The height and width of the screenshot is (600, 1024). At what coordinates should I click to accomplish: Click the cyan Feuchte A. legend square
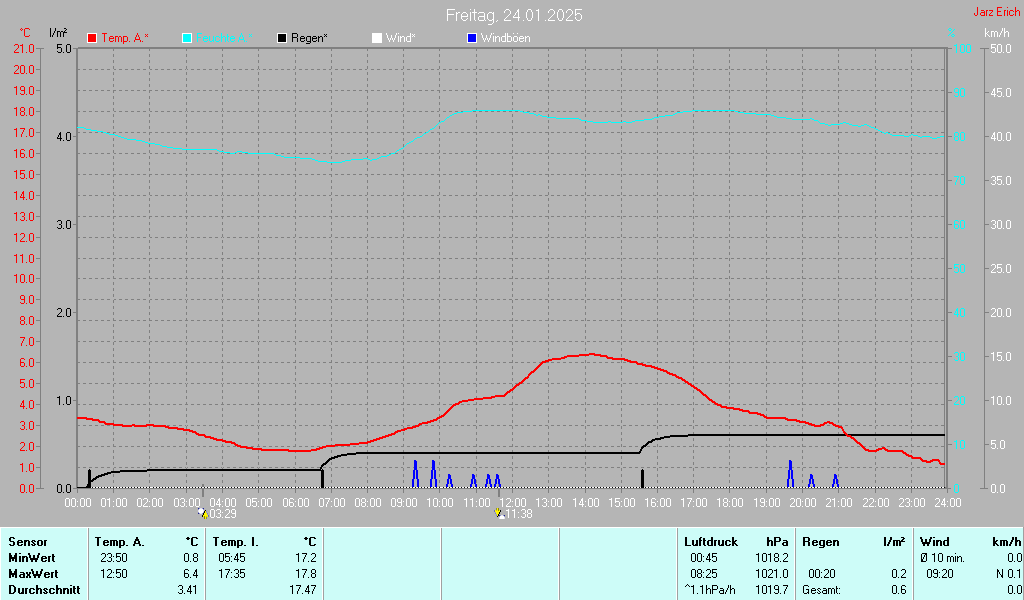click(x=187, y=39)
